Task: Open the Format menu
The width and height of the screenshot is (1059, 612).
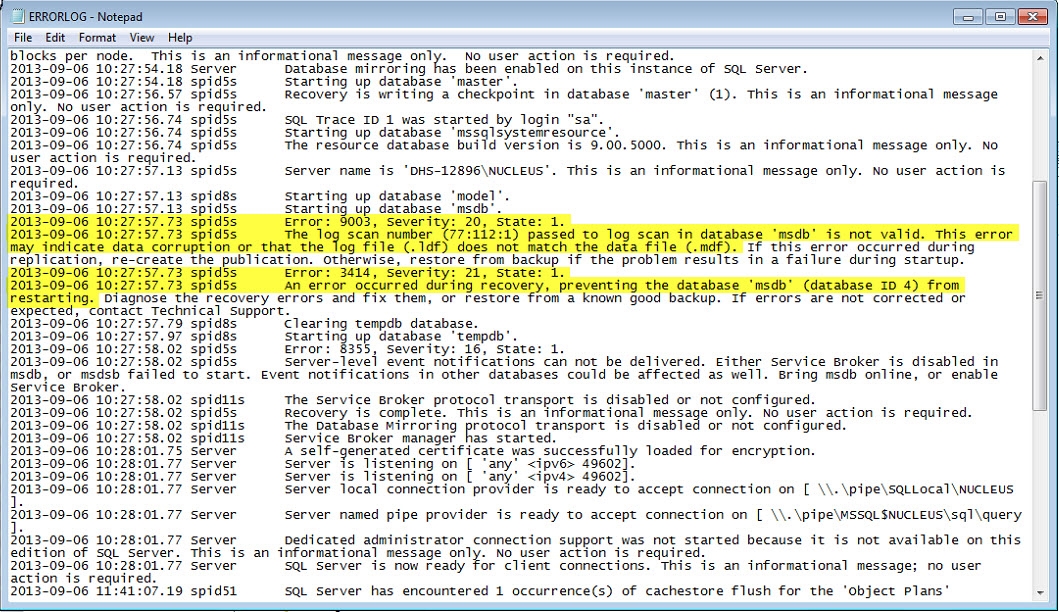Action: tap(98, 38)
